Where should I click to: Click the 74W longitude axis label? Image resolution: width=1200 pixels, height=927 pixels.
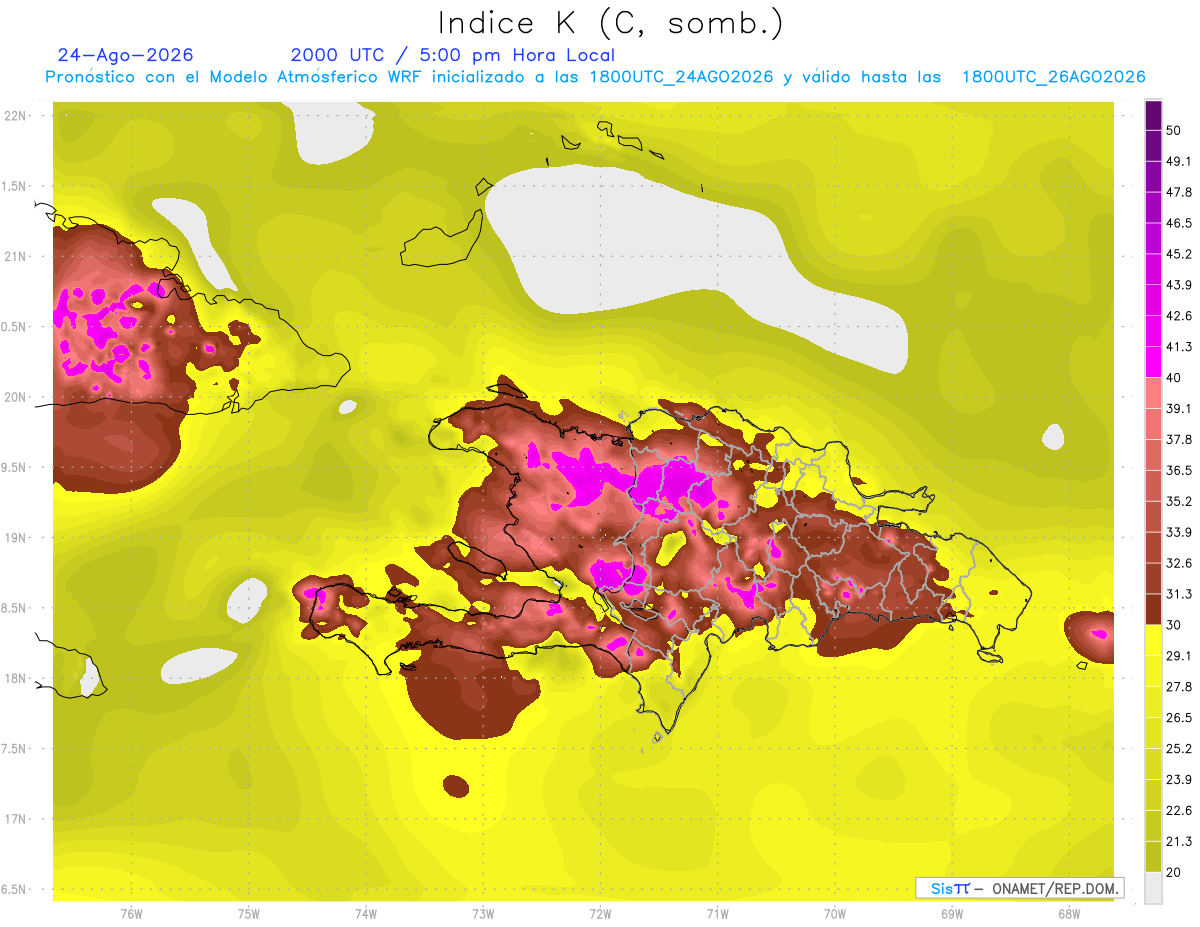pos(366,913)
